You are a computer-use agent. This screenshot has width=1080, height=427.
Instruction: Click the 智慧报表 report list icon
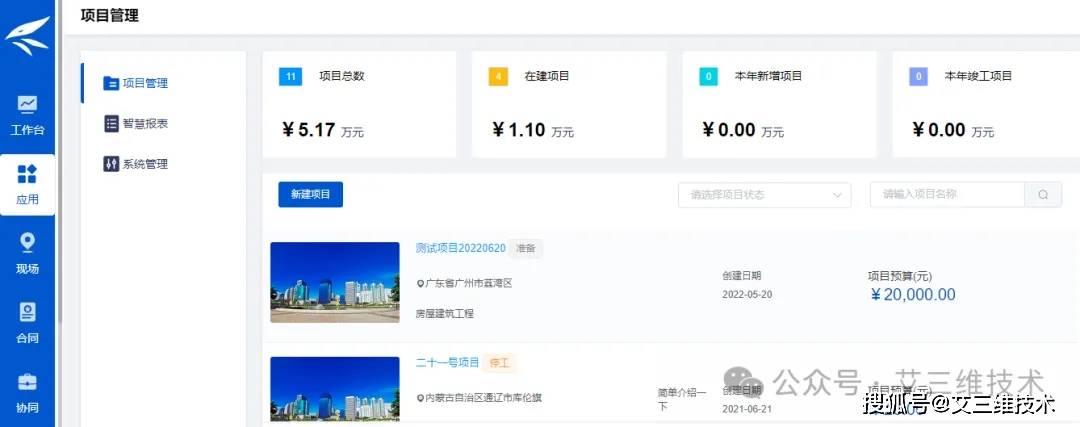[111, 123]
